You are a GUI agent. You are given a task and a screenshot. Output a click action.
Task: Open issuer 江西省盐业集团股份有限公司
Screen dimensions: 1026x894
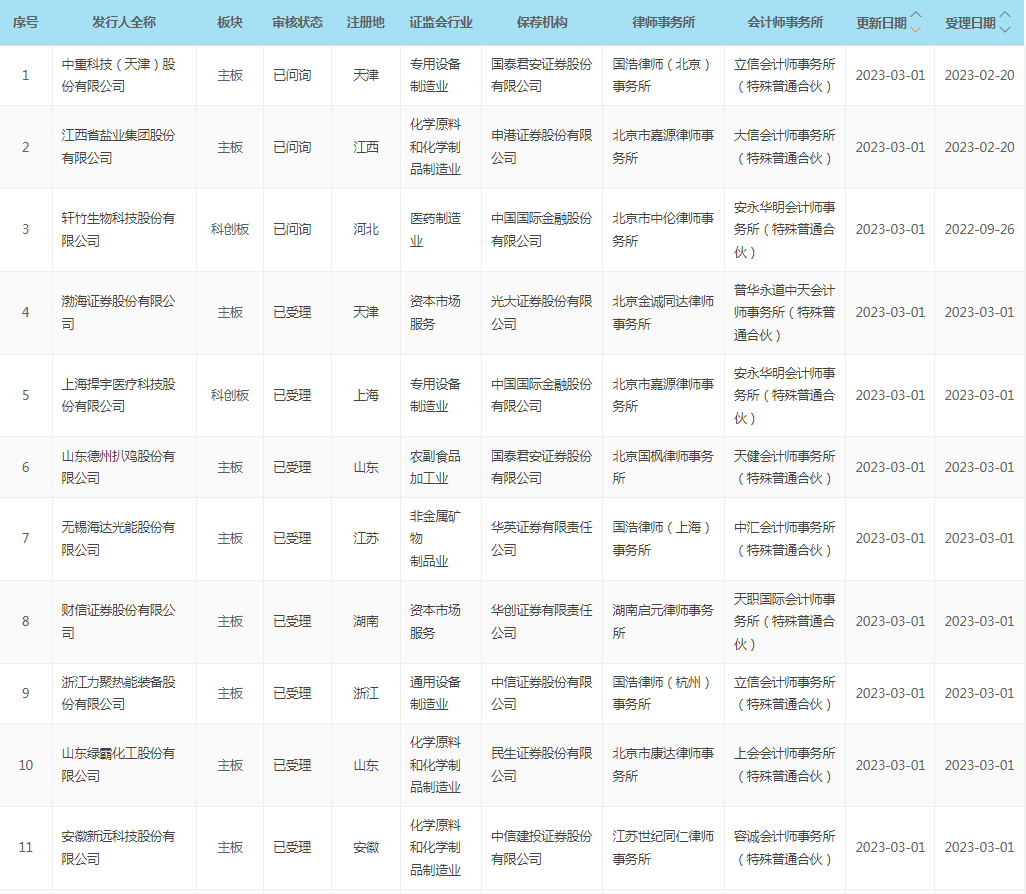[x=118, y=147]
